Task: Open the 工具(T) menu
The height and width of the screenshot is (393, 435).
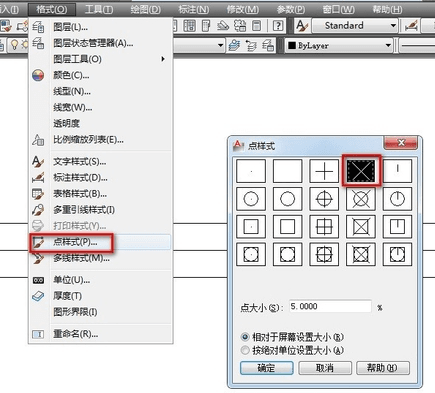Action: coord(99,9)
